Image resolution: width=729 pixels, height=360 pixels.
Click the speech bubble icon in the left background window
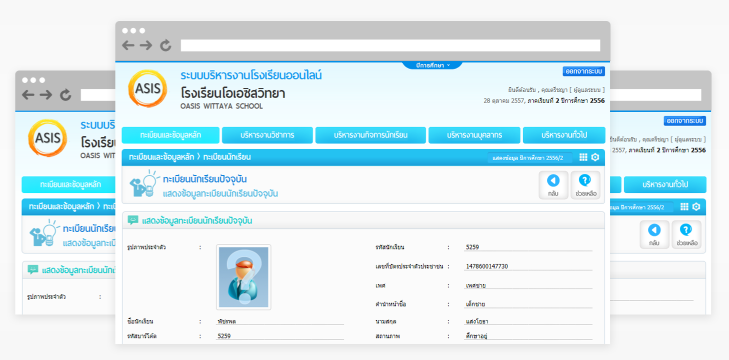(33, 270)
